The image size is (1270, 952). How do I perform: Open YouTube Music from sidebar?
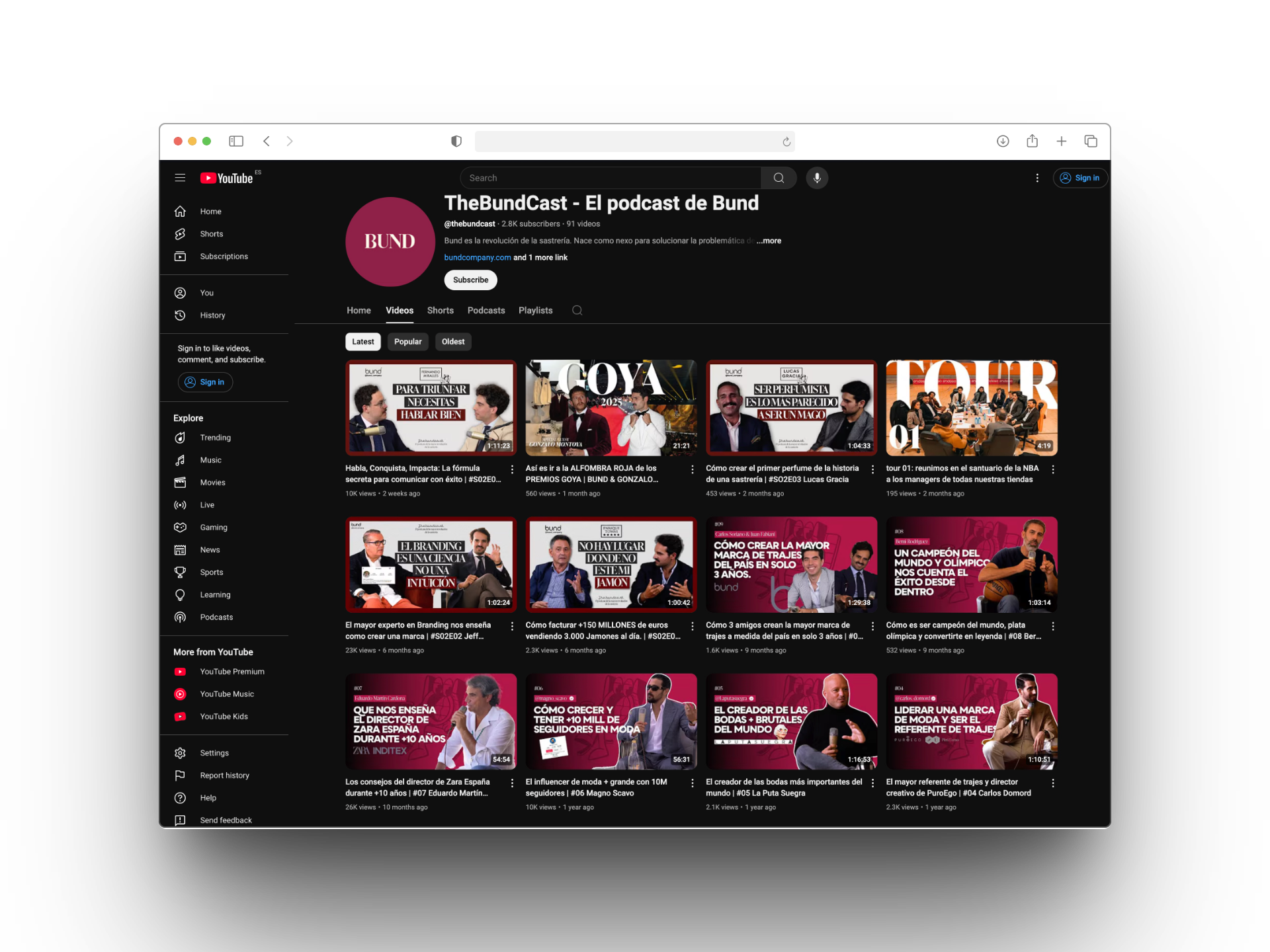[x=226, y=694]
